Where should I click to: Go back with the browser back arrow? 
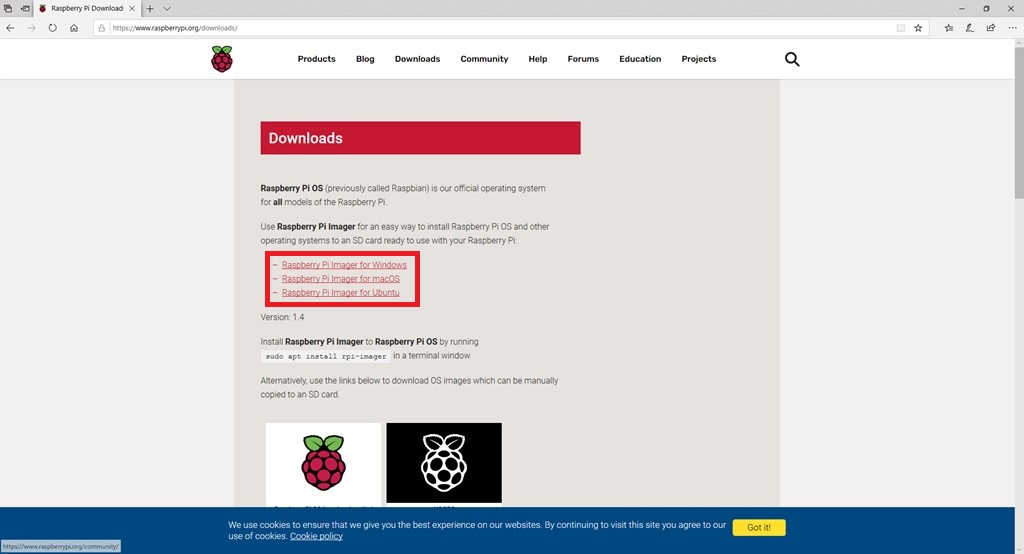10,28
